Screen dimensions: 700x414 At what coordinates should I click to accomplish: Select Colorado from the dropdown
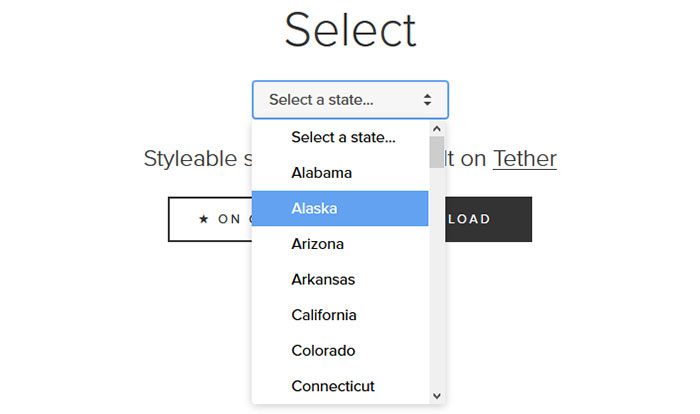(x=340, y=351)
